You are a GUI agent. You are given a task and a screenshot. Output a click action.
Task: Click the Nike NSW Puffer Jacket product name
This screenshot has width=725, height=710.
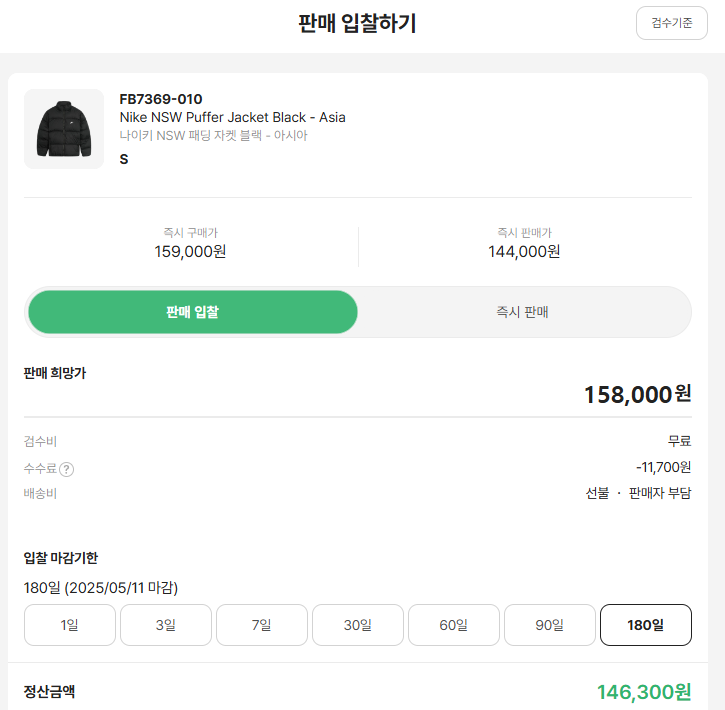pos(232,117)
